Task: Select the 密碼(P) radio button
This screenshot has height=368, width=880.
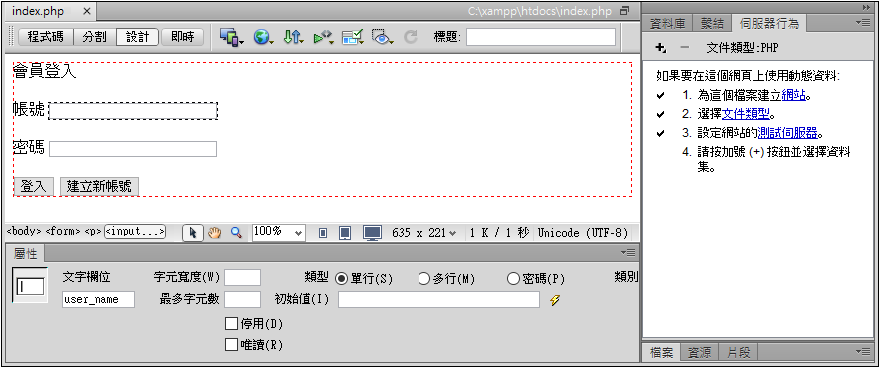Action: point(514,279)
